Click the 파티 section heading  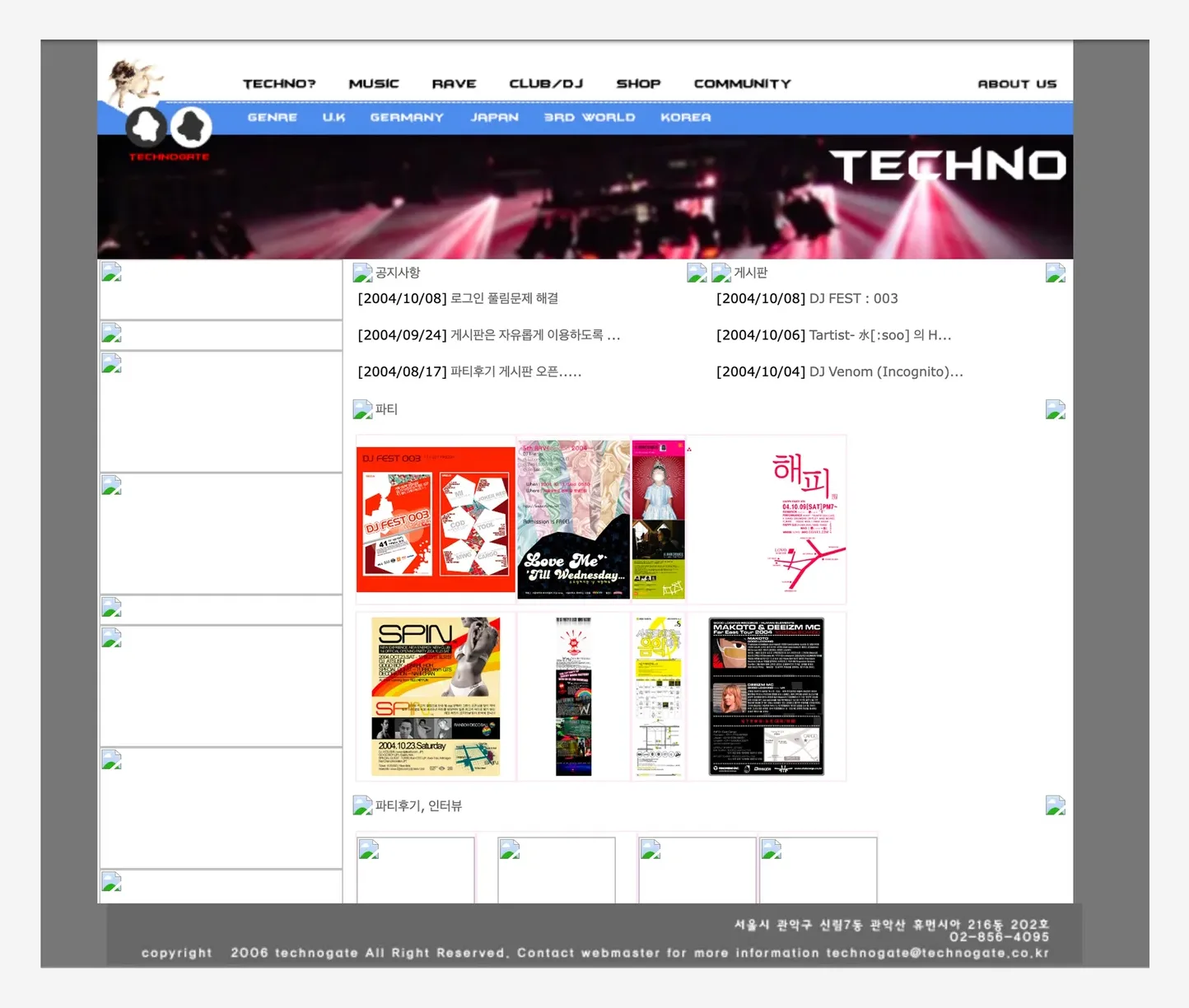coord(386,409)
